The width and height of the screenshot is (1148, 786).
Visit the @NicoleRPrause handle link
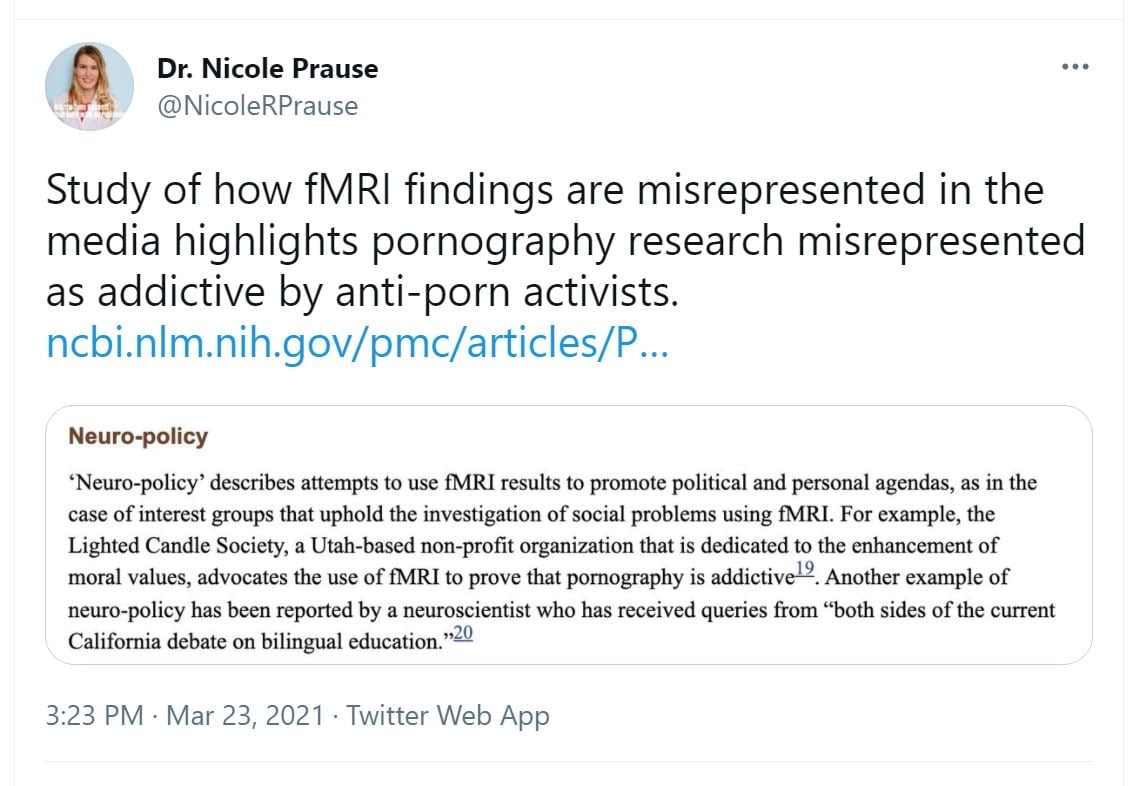[x=257, y=105]
